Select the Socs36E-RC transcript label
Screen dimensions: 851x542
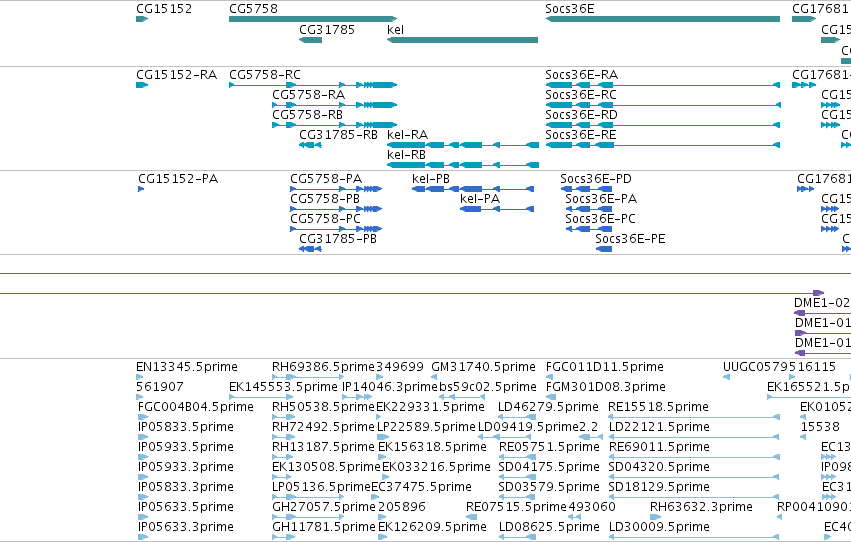(581, 94)
